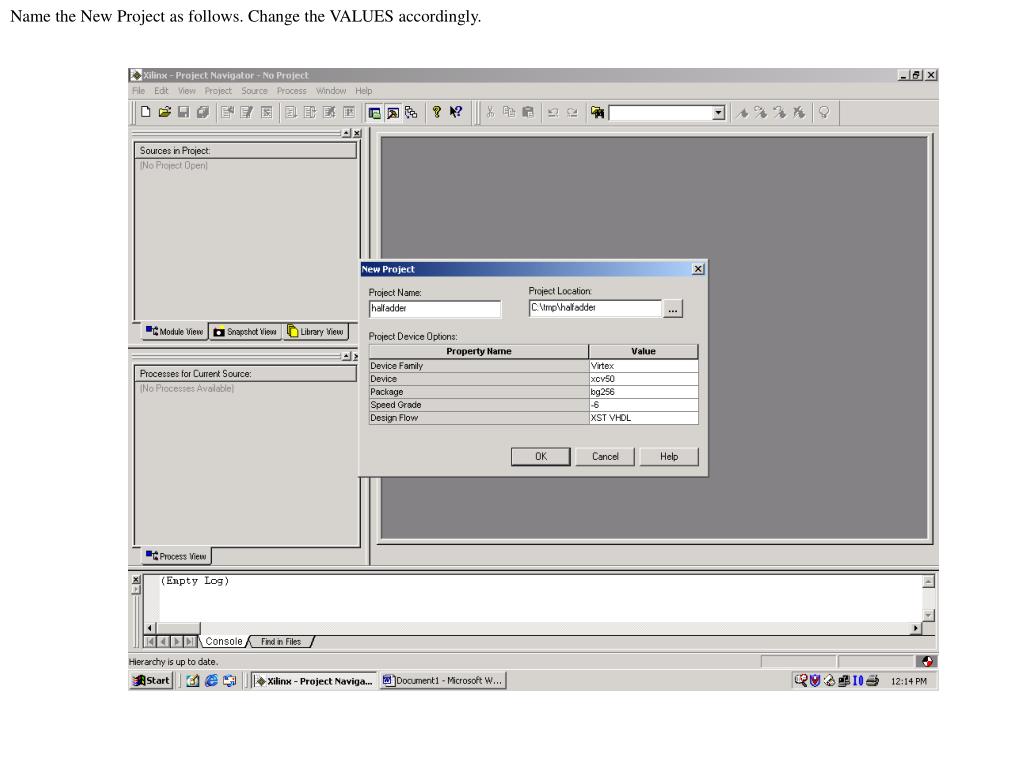Click OK in New Project dialog

click(541, 456)
